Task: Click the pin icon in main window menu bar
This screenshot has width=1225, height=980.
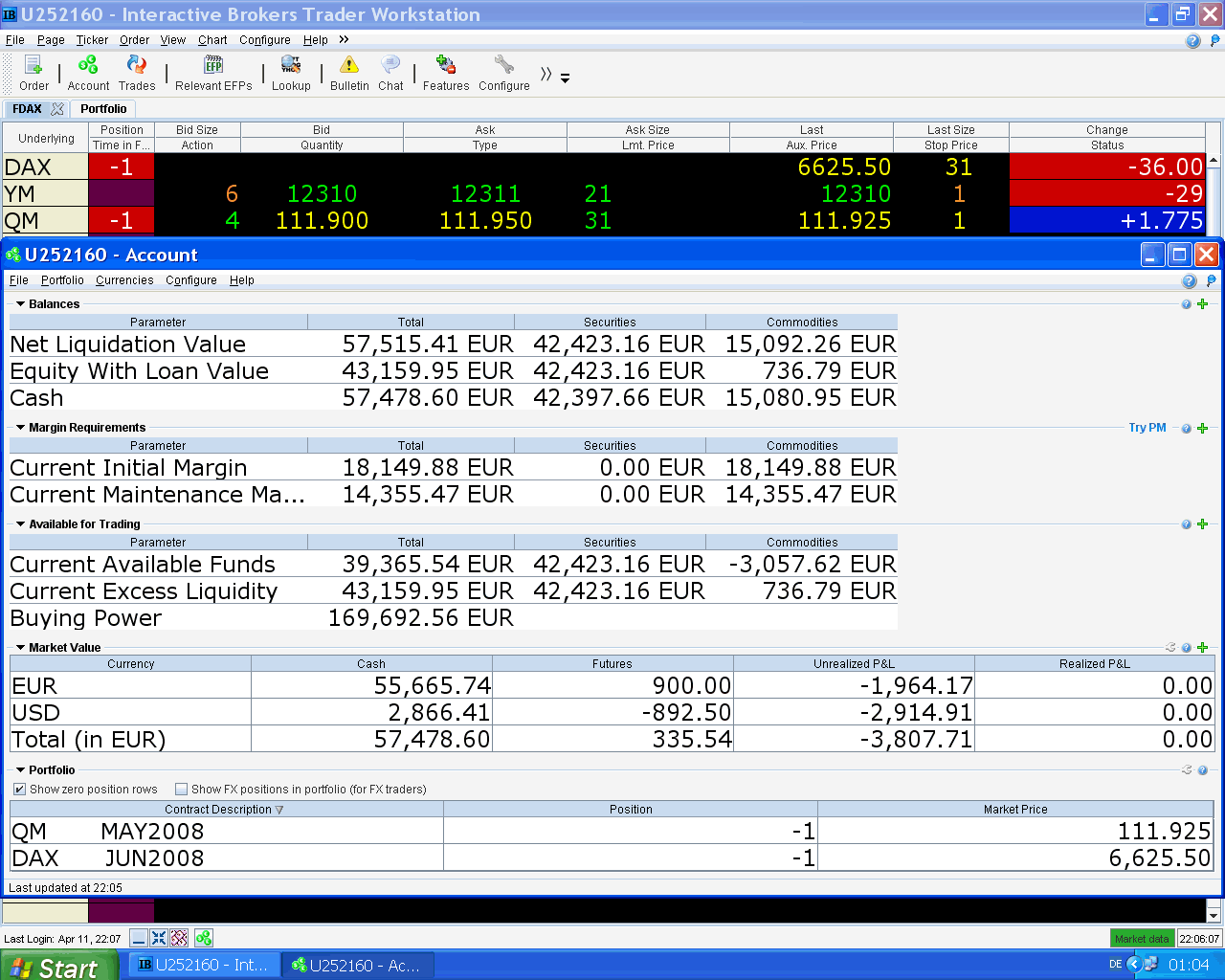Action: (x=1215, y=40)
